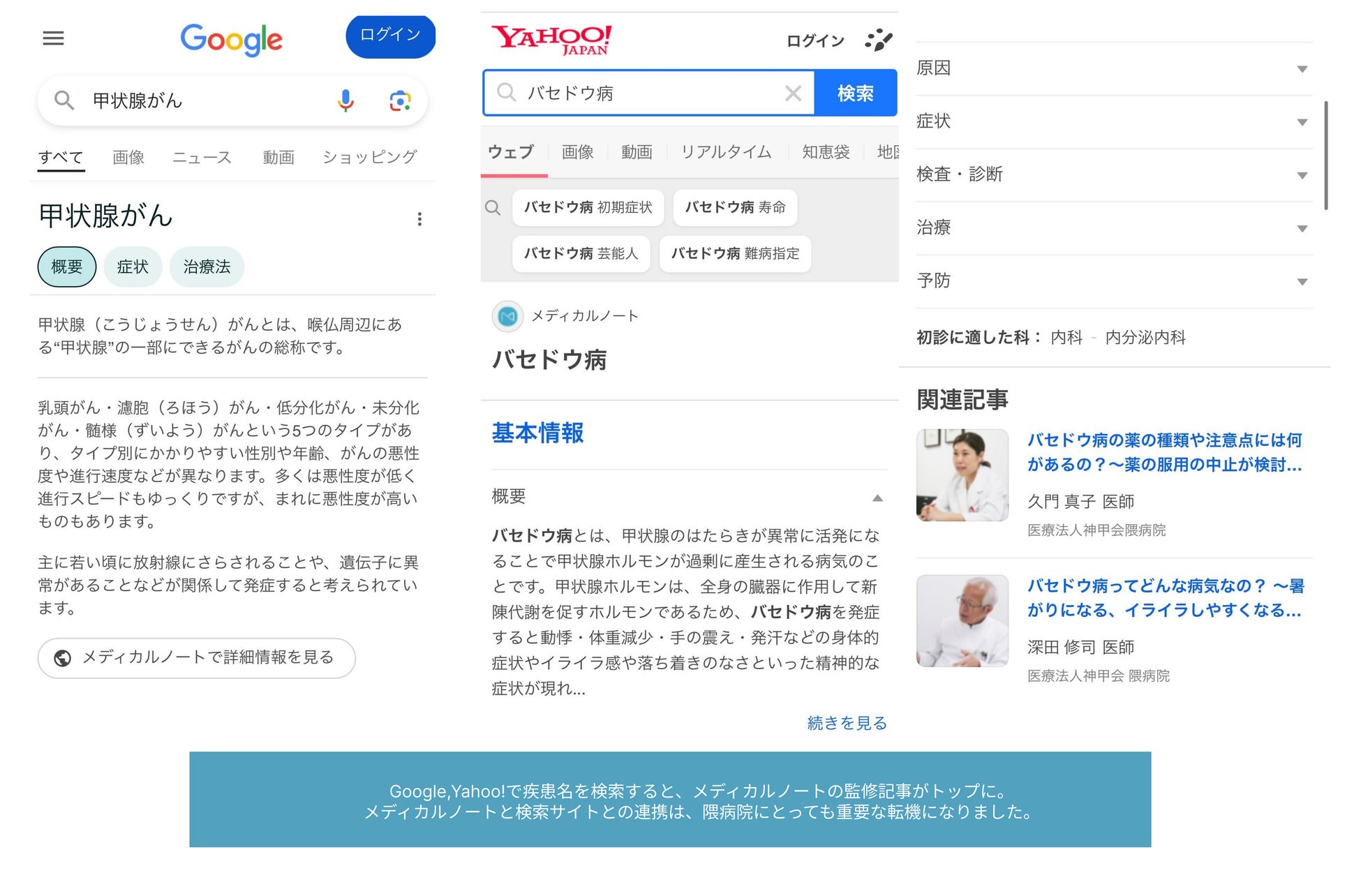Open the 続きを見る link
This screenshot has width=1361, height=896.
pyautogui.click(x=846, y=723)
